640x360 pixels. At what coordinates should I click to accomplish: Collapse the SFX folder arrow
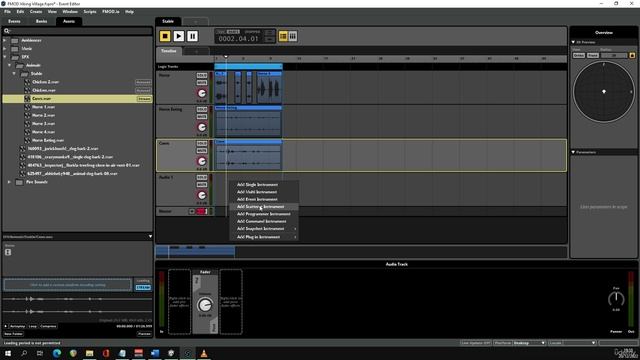pos(5,57)
